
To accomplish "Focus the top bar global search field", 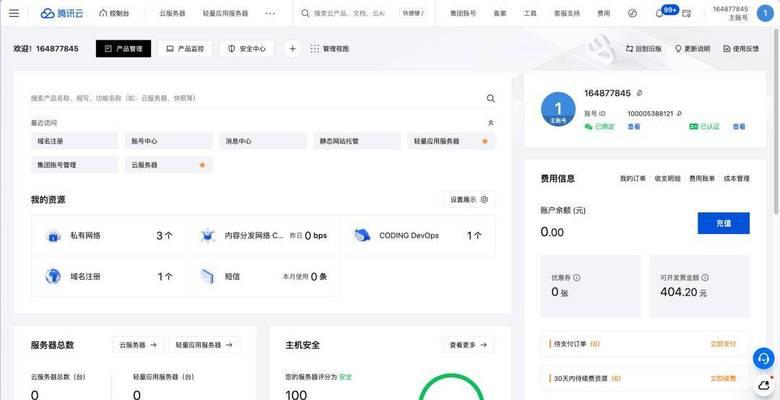I will [349, 13].
